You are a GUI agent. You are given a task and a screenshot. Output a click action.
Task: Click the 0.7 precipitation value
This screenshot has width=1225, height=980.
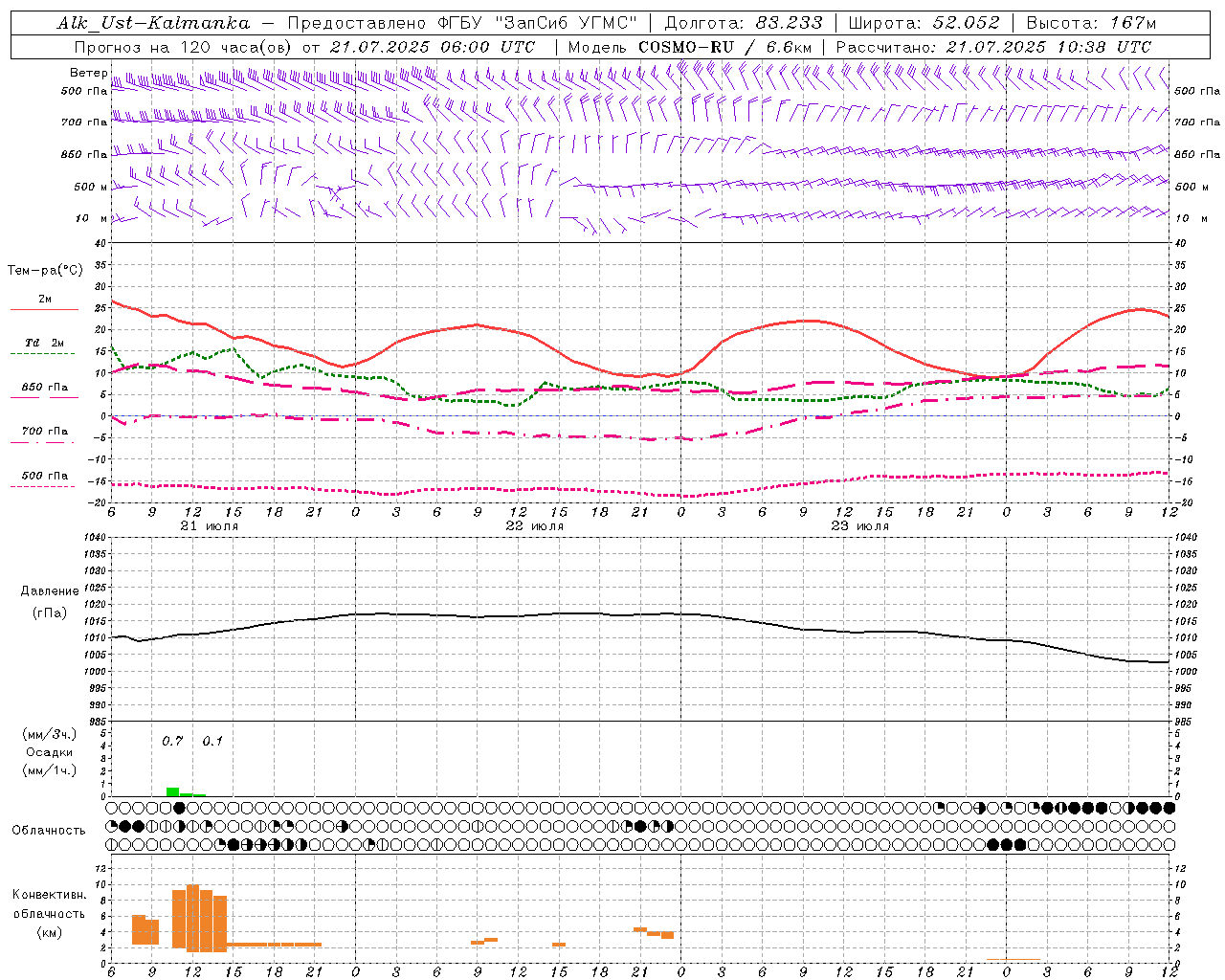click(x=172, y=741)
